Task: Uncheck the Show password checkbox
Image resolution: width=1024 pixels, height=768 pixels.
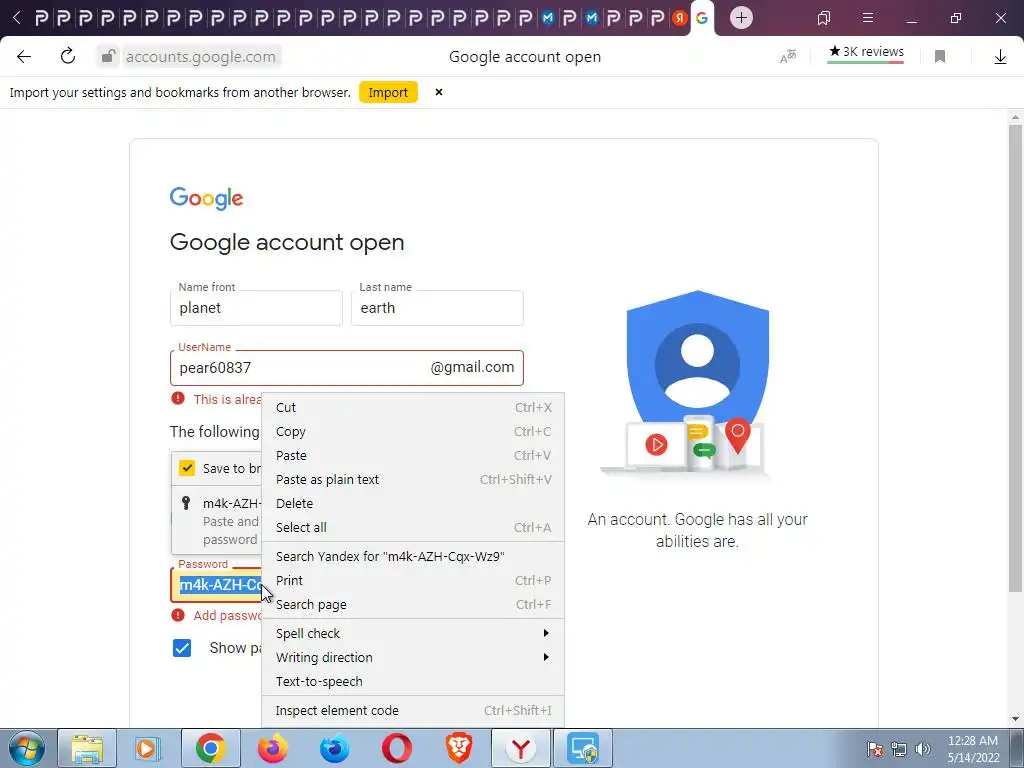Action: point(182,648)
